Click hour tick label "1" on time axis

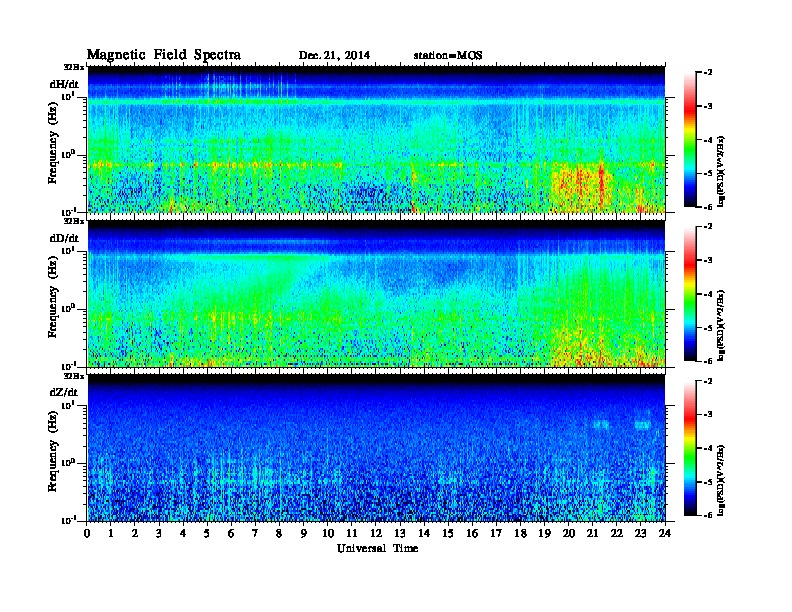coord(111,533)
